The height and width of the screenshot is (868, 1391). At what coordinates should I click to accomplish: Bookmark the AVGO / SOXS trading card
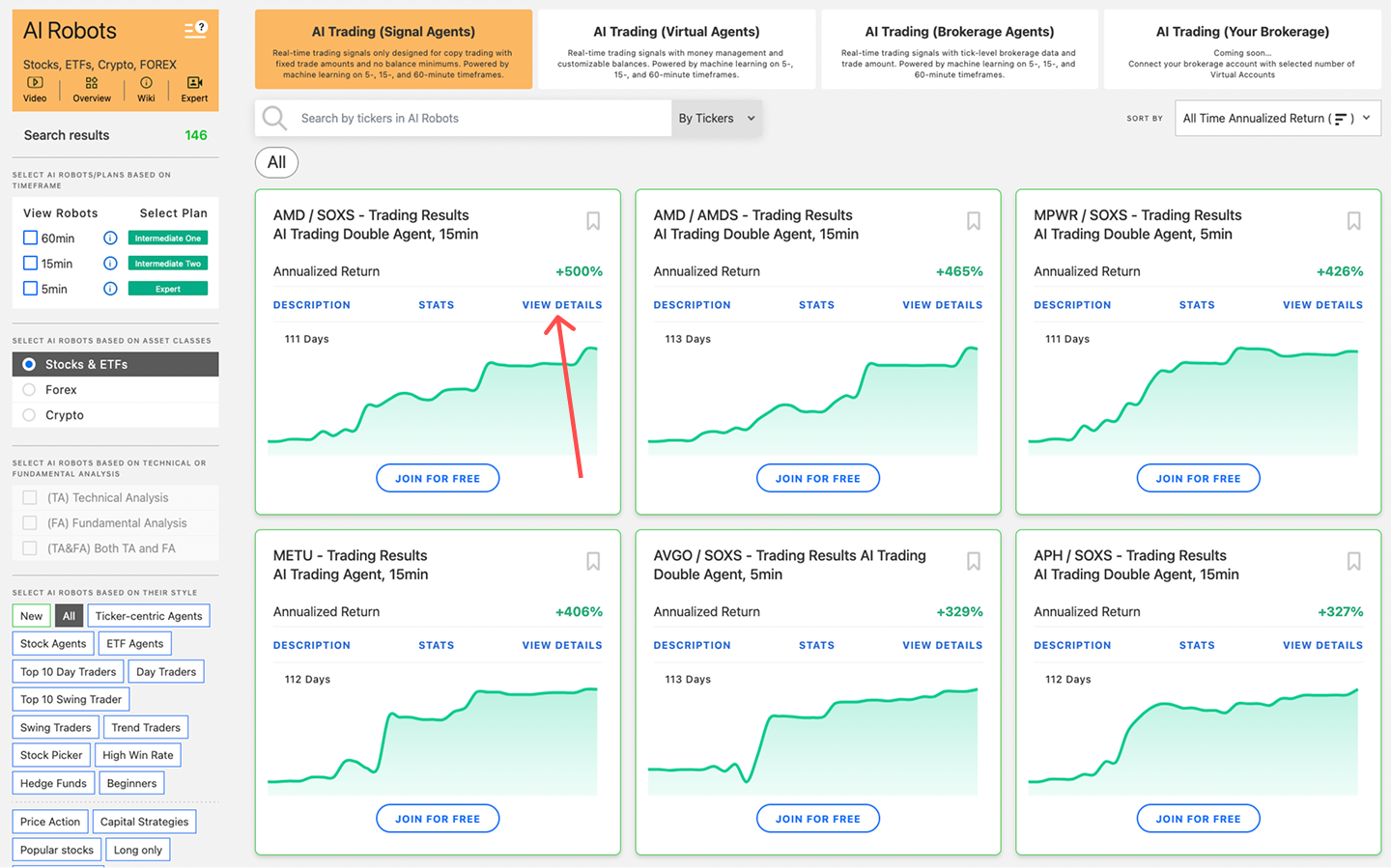(974, 561)
